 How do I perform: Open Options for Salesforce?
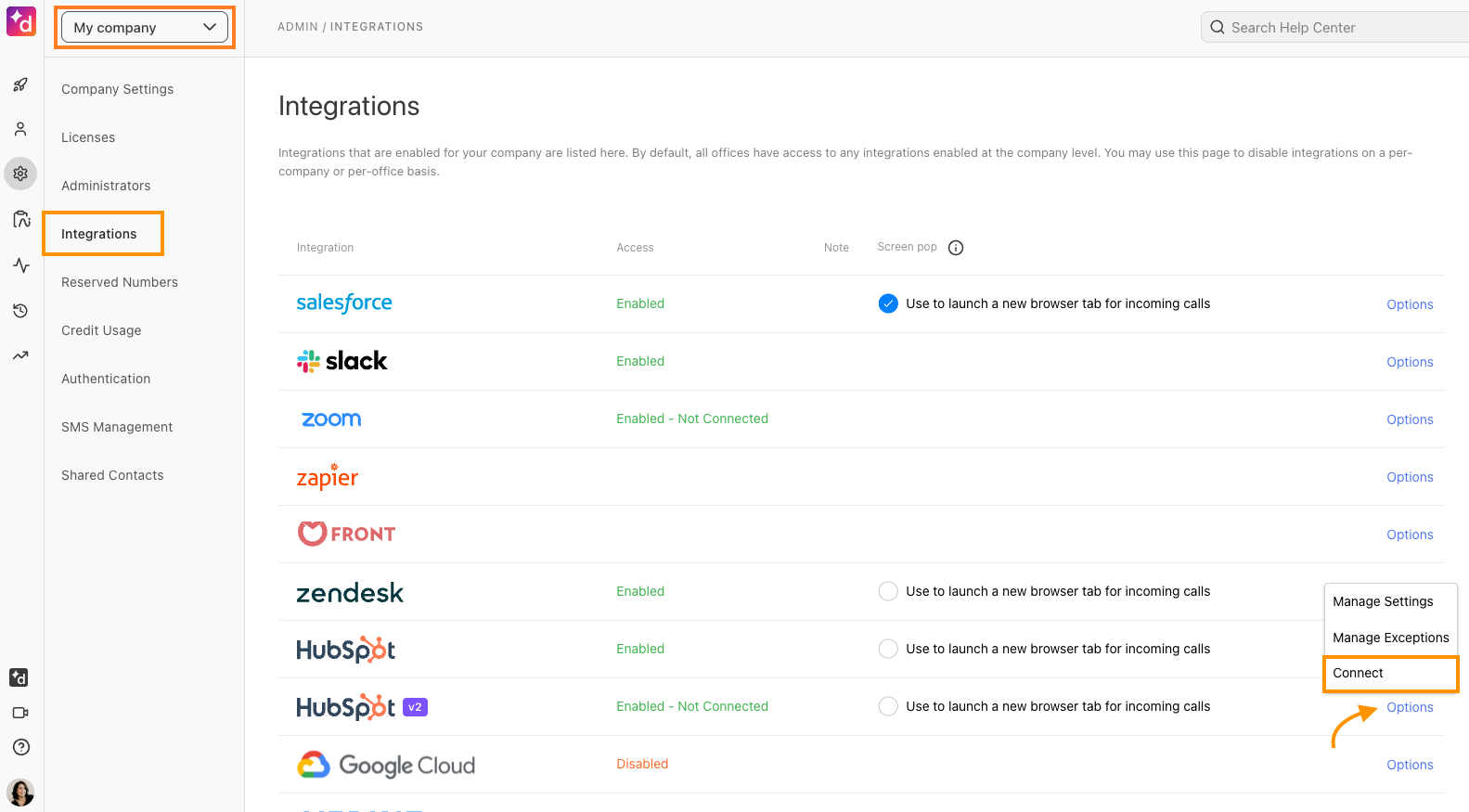click(x=1410, y=304)
